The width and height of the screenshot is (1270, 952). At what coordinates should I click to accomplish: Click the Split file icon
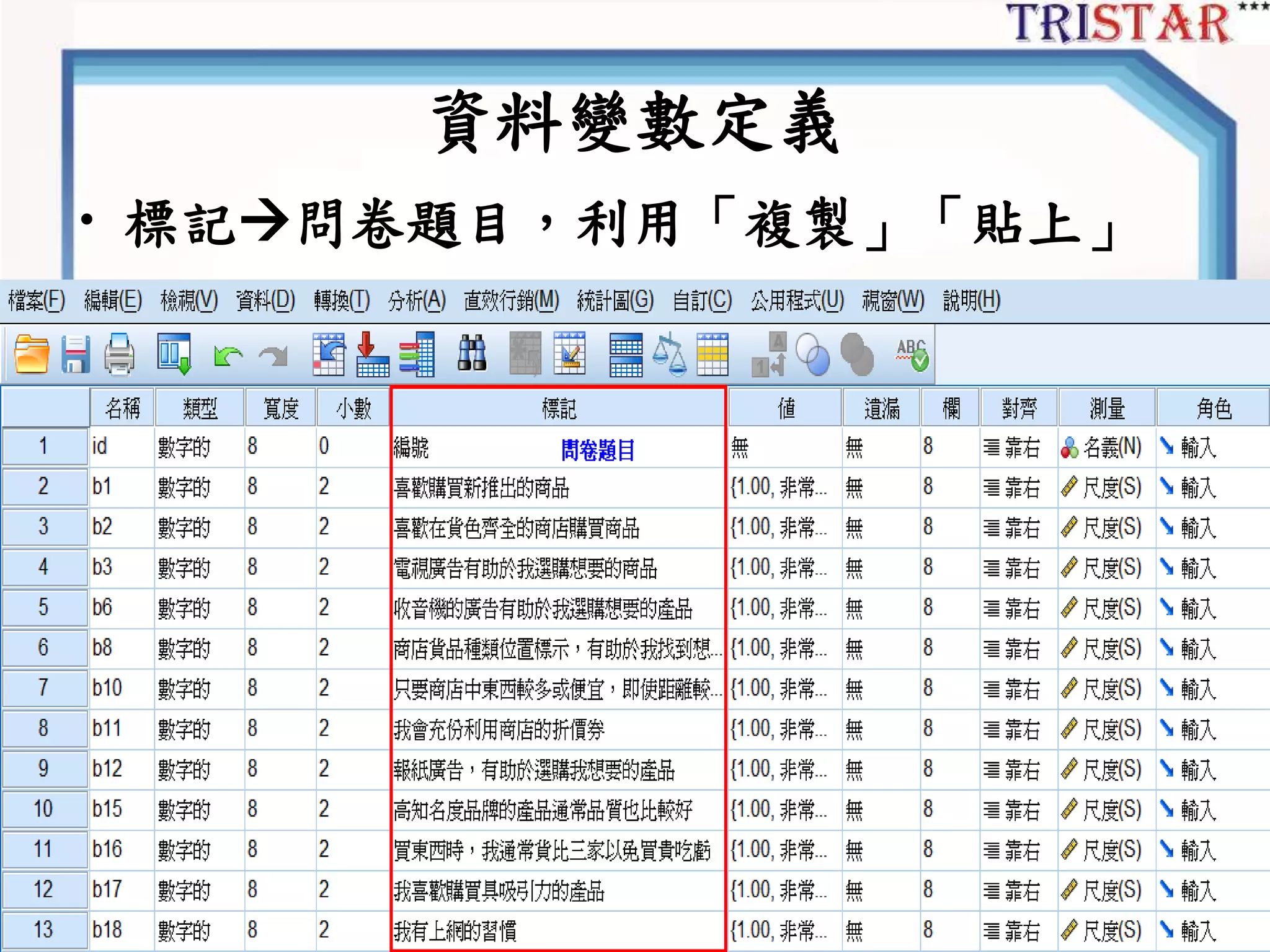coord(626,355)
